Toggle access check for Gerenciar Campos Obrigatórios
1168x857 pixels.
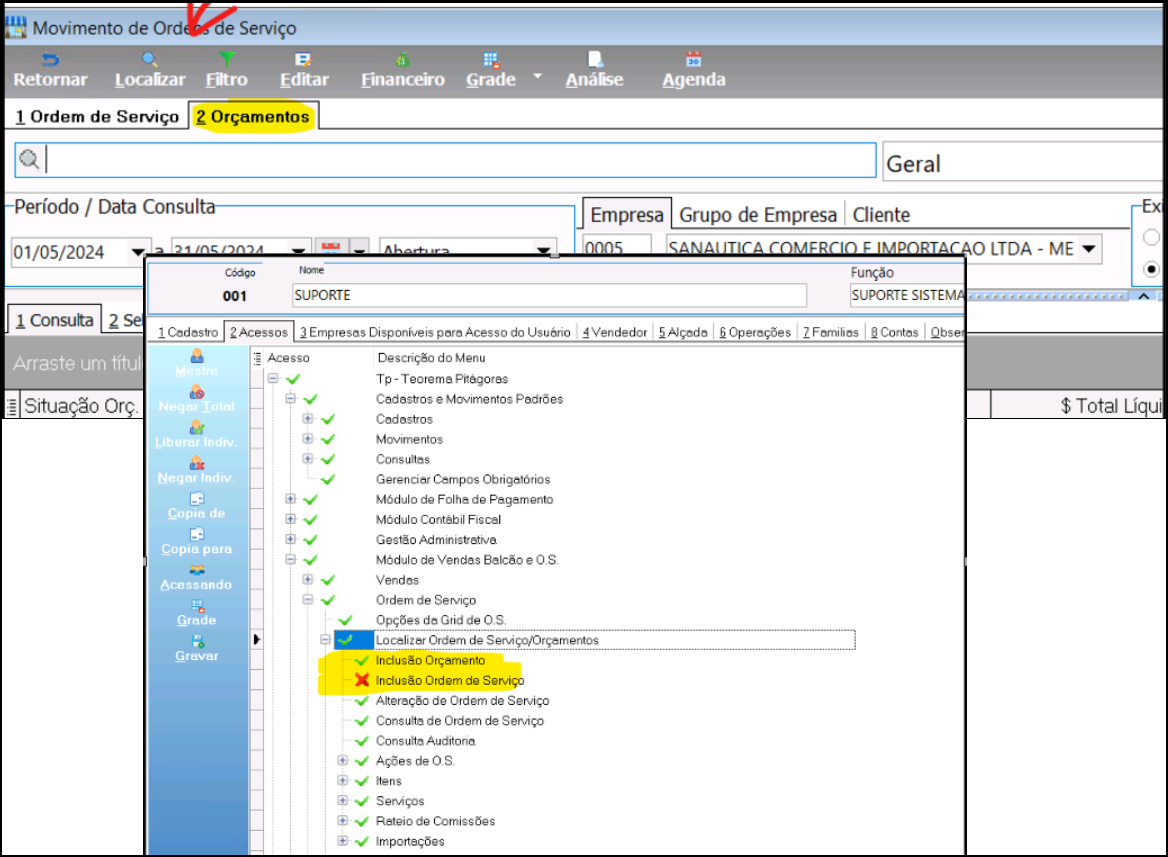(328, 479)
